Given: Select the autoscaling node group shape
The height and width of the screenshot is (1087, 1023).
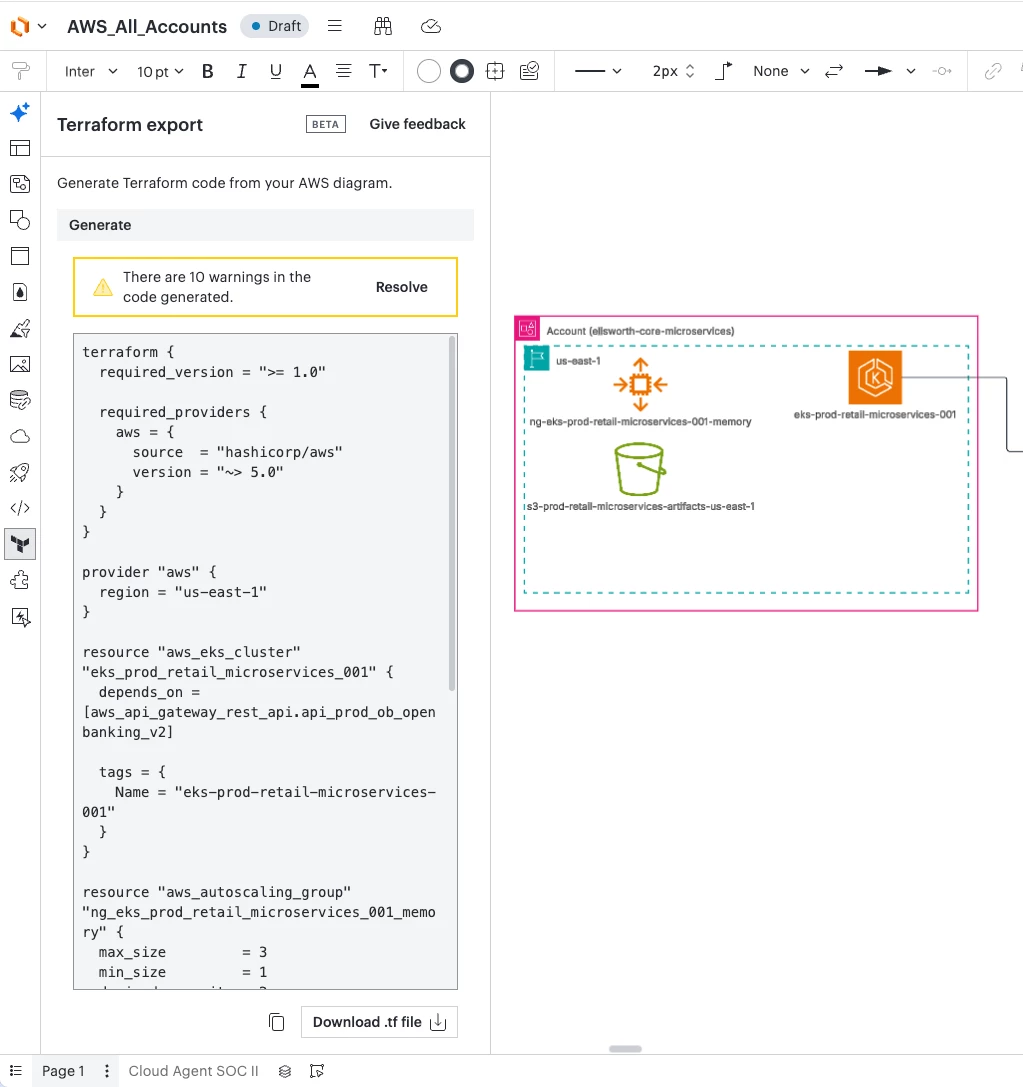Looking at the screenshot, I should tap(640, 384).
